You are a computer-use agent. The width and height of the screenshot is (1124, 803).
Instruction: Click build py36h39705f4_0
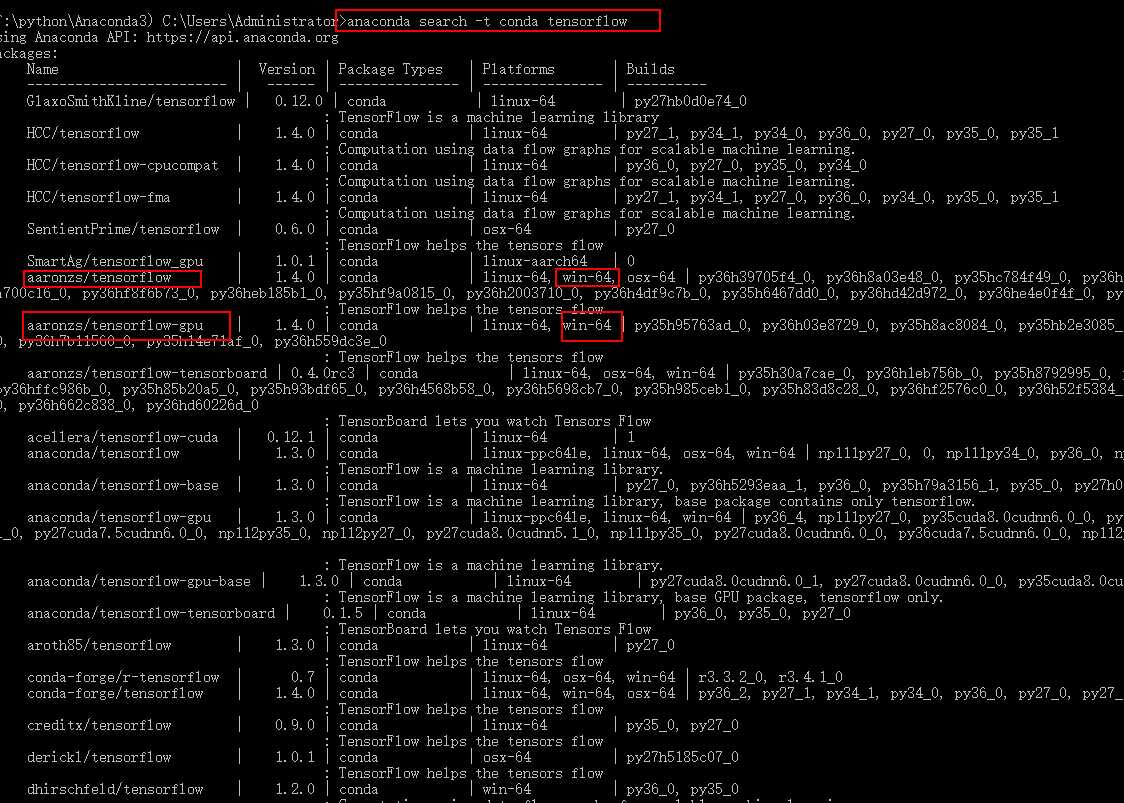pos(754,277)
